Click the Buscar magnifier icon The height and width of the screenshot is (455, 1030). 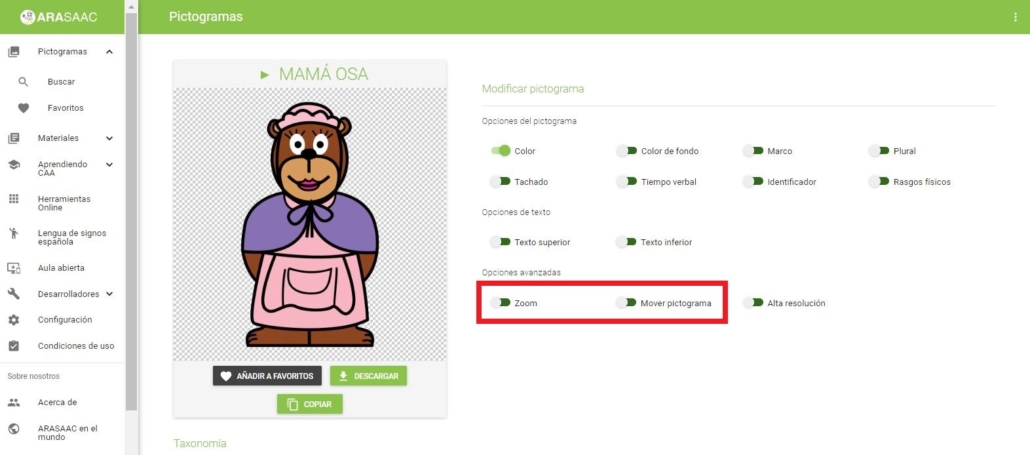point(24,82)
